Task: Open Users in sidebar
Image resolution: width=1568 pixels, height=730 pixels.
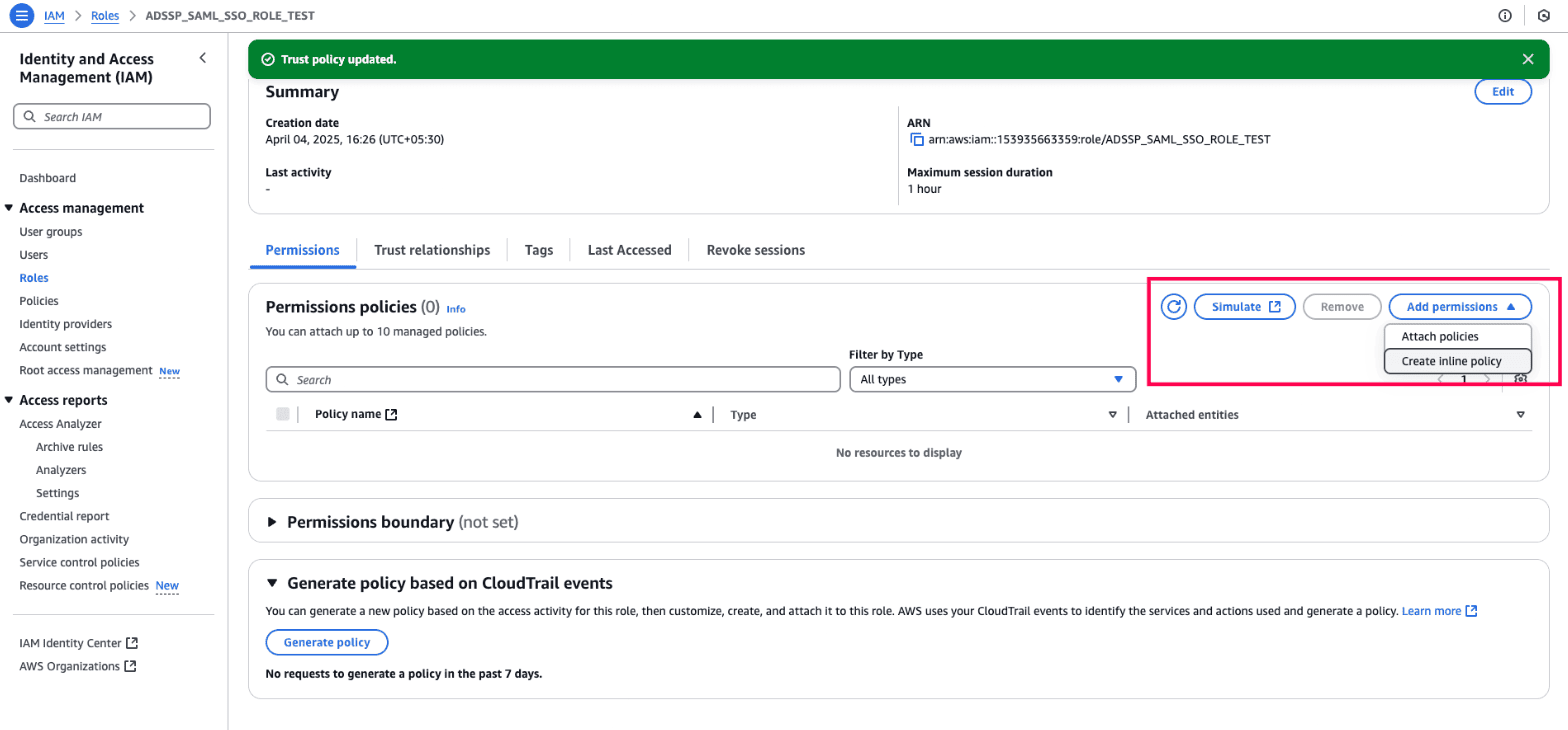Action: pos(34,255)
